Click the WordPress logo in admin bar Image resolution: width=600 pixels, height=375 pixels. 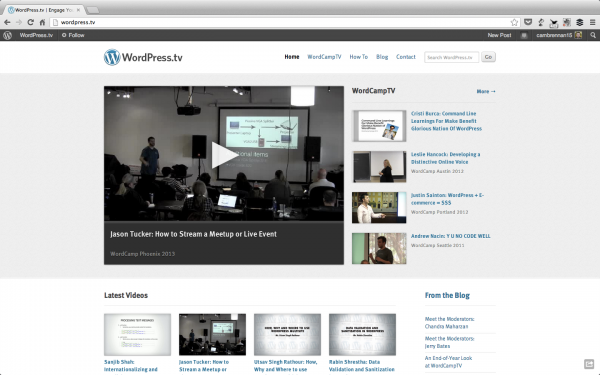click(8, 35)
